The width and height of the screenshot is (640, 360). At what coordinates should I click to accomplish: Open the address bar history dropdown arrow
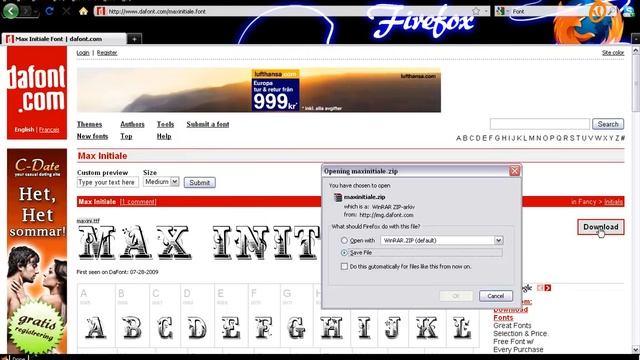(486, 11)
